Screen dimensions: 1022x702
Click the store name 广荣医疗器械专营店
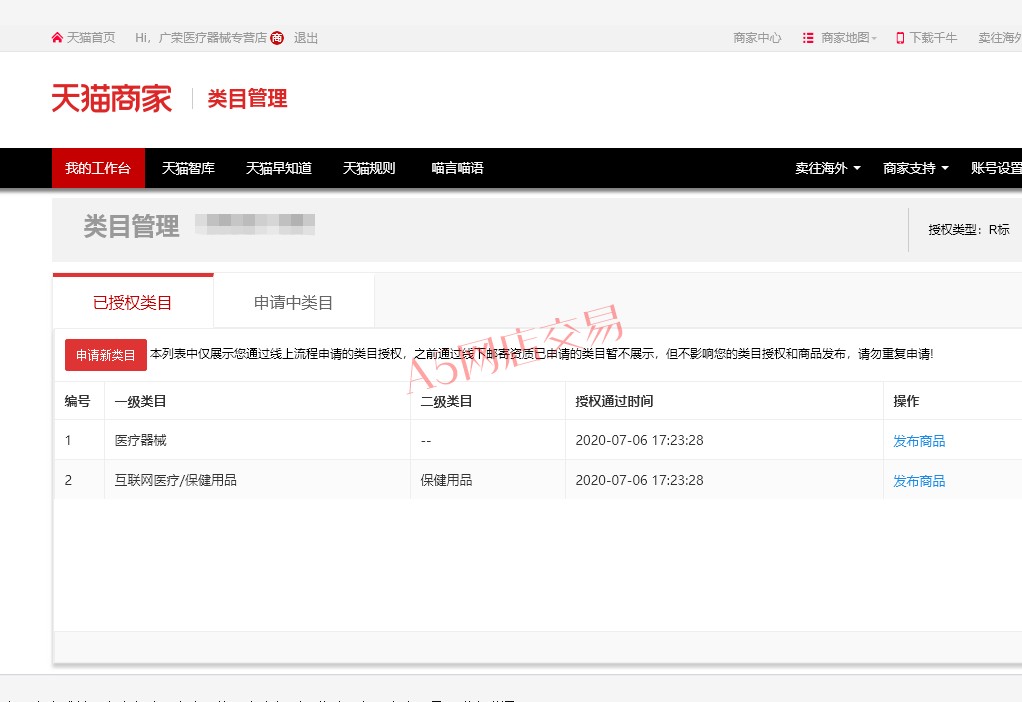pos(212,38)
